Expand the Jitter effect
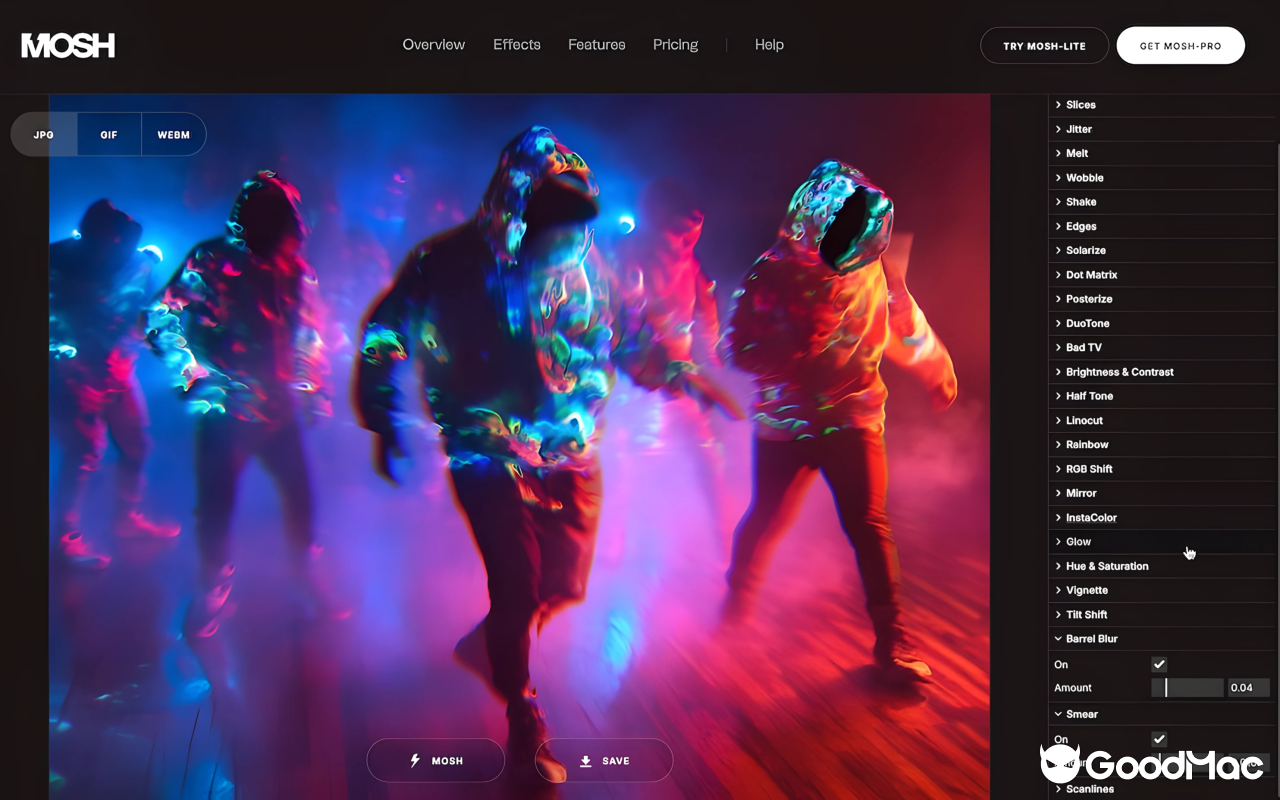Viewport: 1280px width, 800px height. [x=1078, y=129]
